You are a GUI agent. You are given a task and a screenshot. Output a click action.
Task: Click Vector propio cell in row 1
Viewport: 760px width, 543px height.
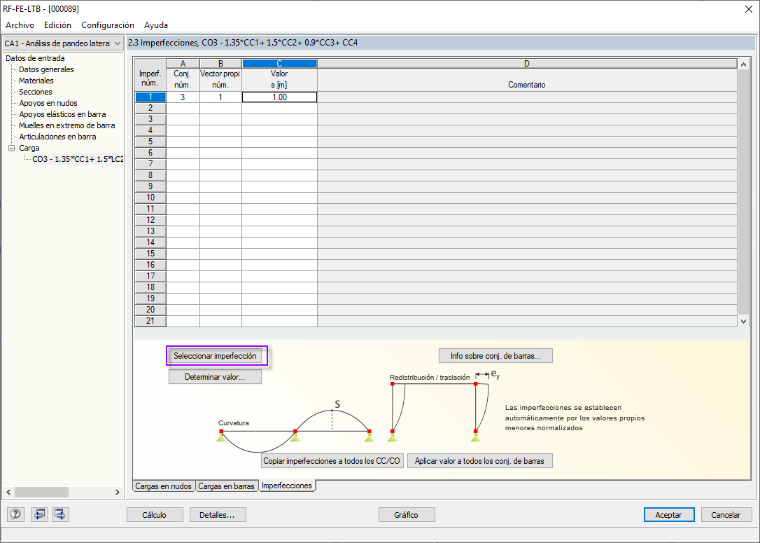(221, 97)
